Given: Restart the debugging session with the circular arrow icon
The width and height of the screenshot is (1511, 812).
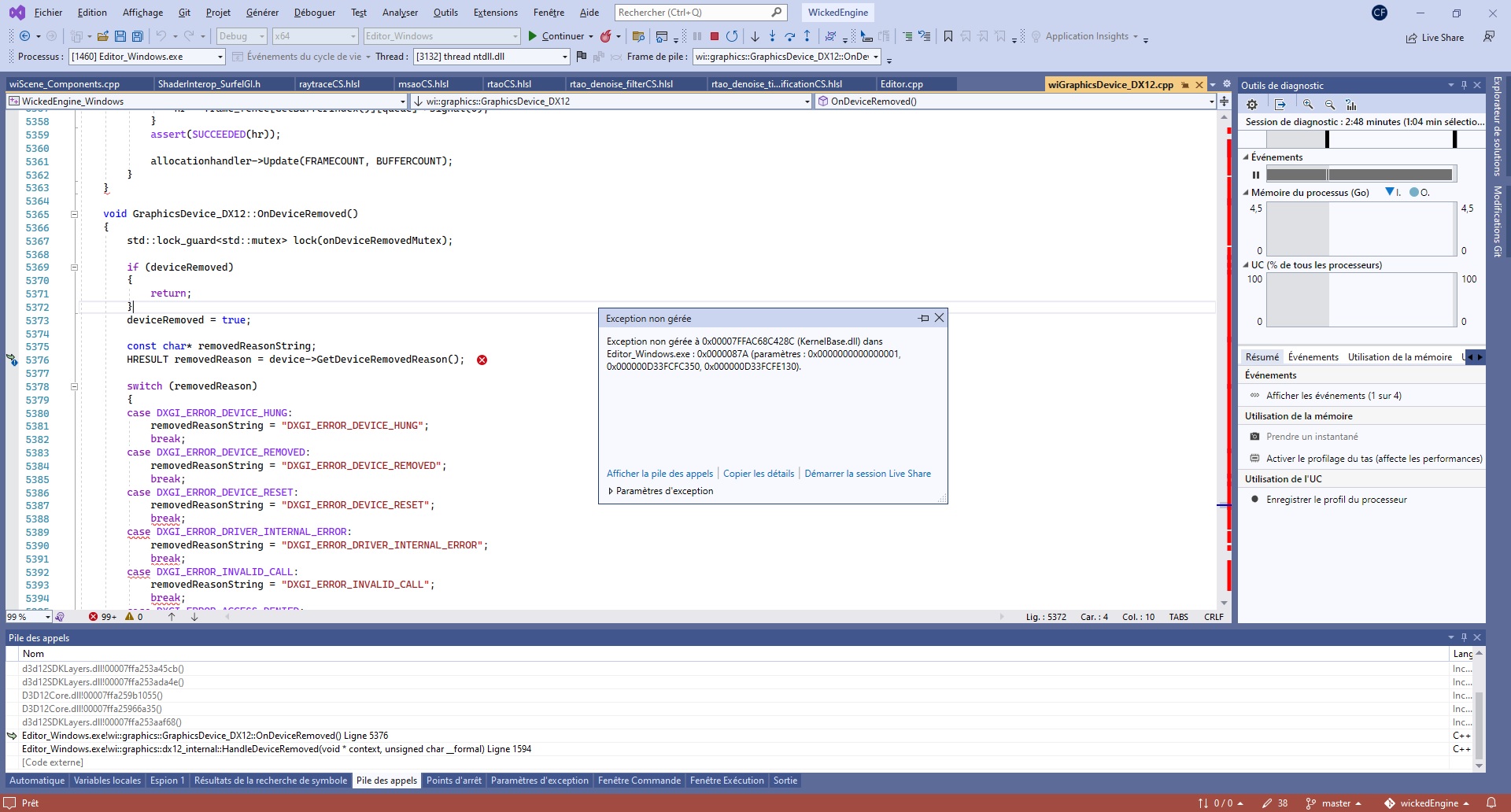Looking at the screenshot, I should tap(732, 36).
